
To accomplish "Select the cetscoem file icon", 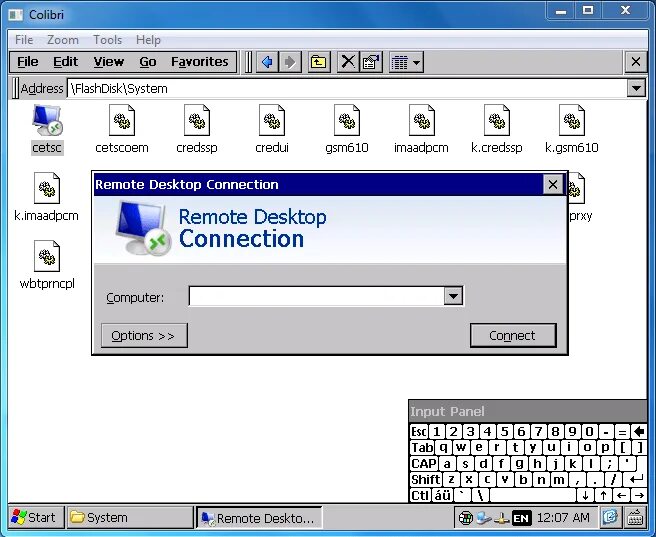I will click(x=122, y=120).
